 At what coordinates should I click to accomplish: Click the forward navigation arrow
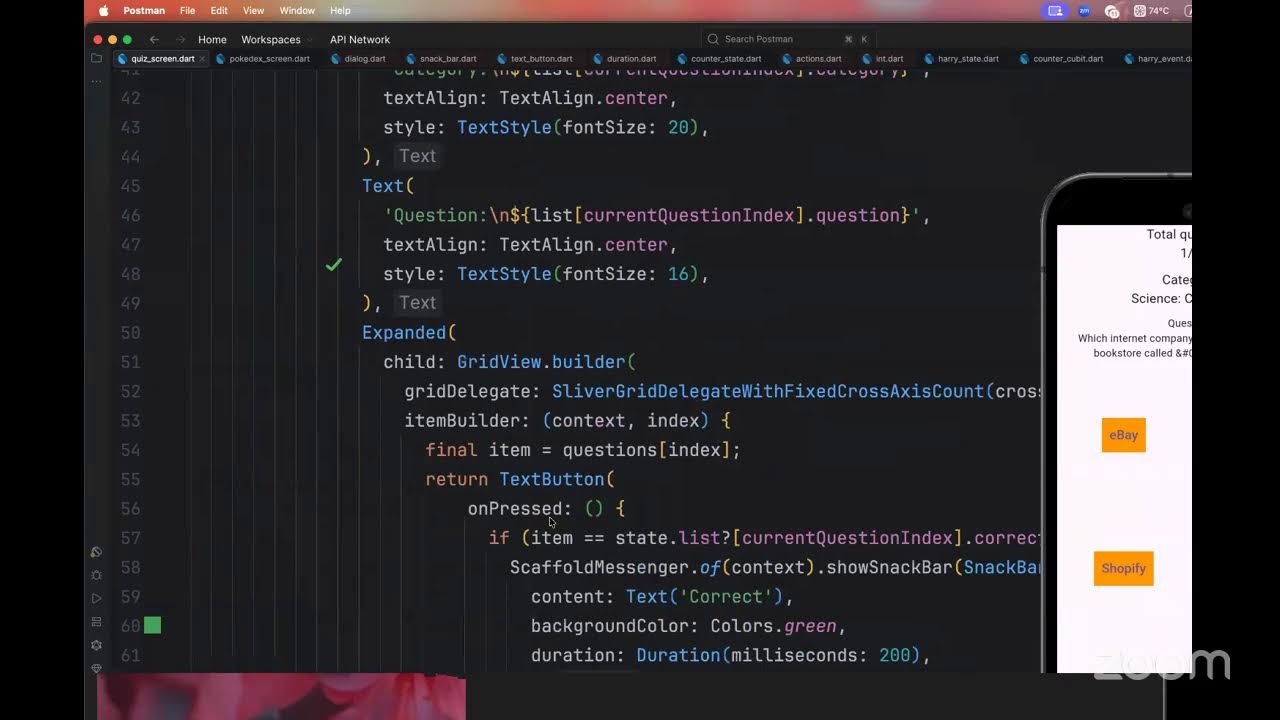pyautogui.click(x=180, y=40)
